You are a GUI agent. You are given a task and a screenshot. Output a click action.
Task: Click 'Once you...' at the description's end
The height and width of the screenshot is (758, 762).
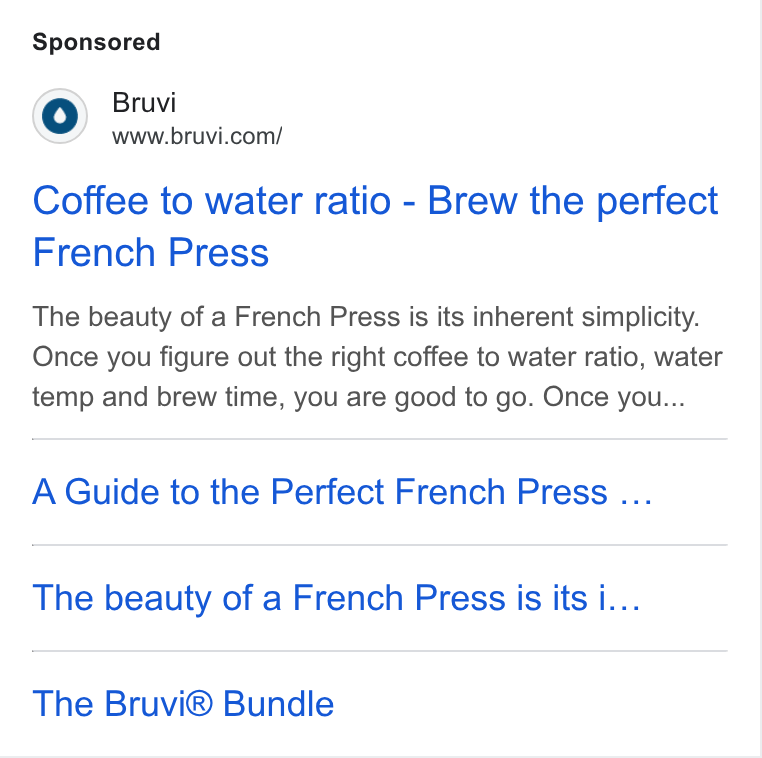tap(614, 397)
